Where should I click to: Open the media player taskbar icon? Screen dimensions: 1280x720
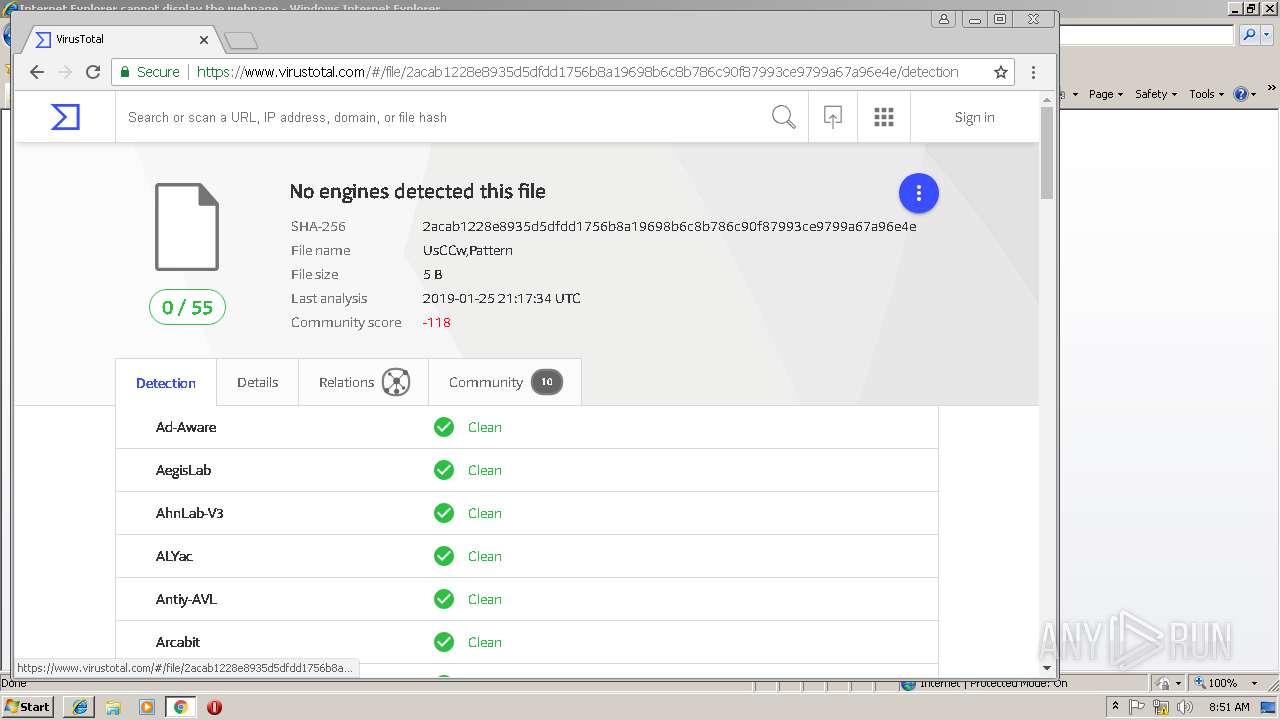[x=147, y=707]
